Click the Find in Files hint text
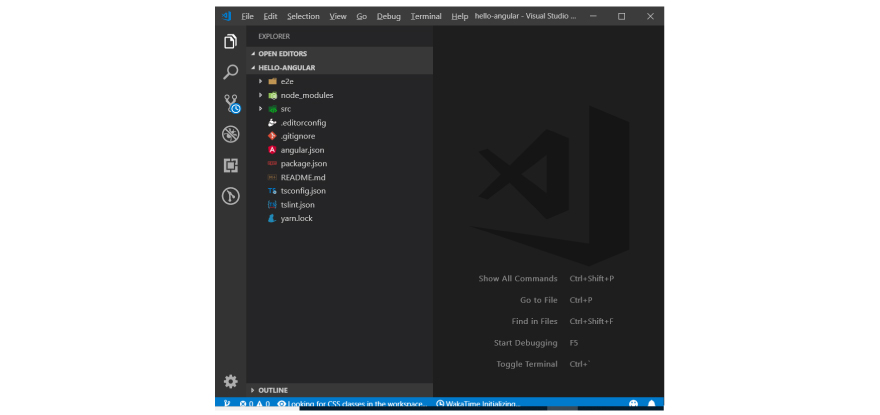880x415 pixels. (x=535, y=322)
